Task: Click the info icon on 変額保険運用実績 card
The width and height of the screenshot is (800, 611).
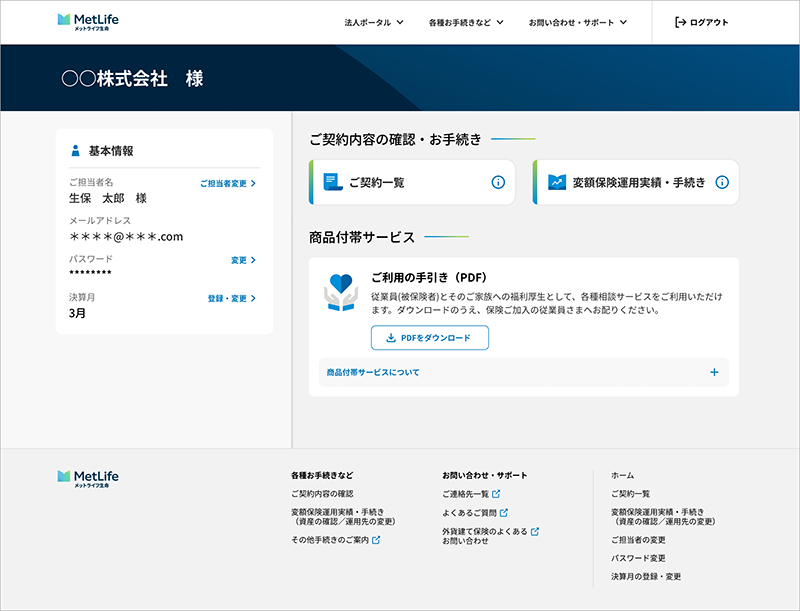Action: click(x=722, y=182)
